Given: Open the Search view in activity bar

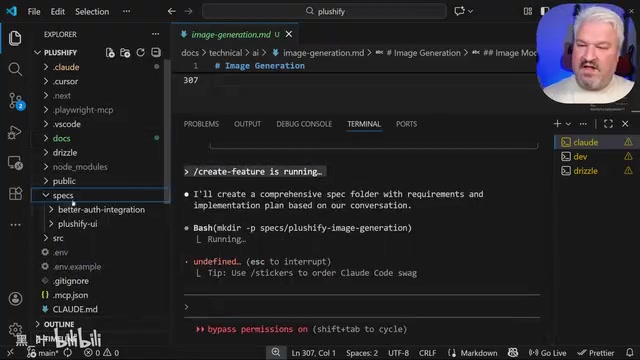Looking at the screenshot, I should [x=15, y=69].
